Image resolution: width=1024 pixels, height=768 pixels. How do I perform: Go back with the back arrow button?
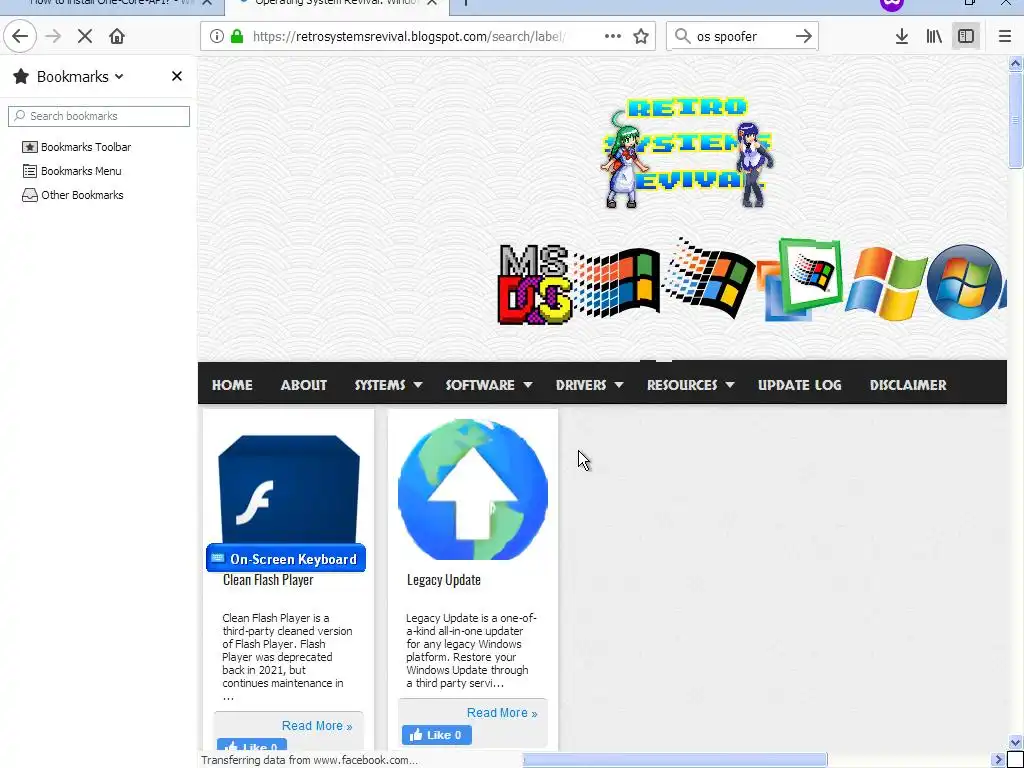pos(20,36)
